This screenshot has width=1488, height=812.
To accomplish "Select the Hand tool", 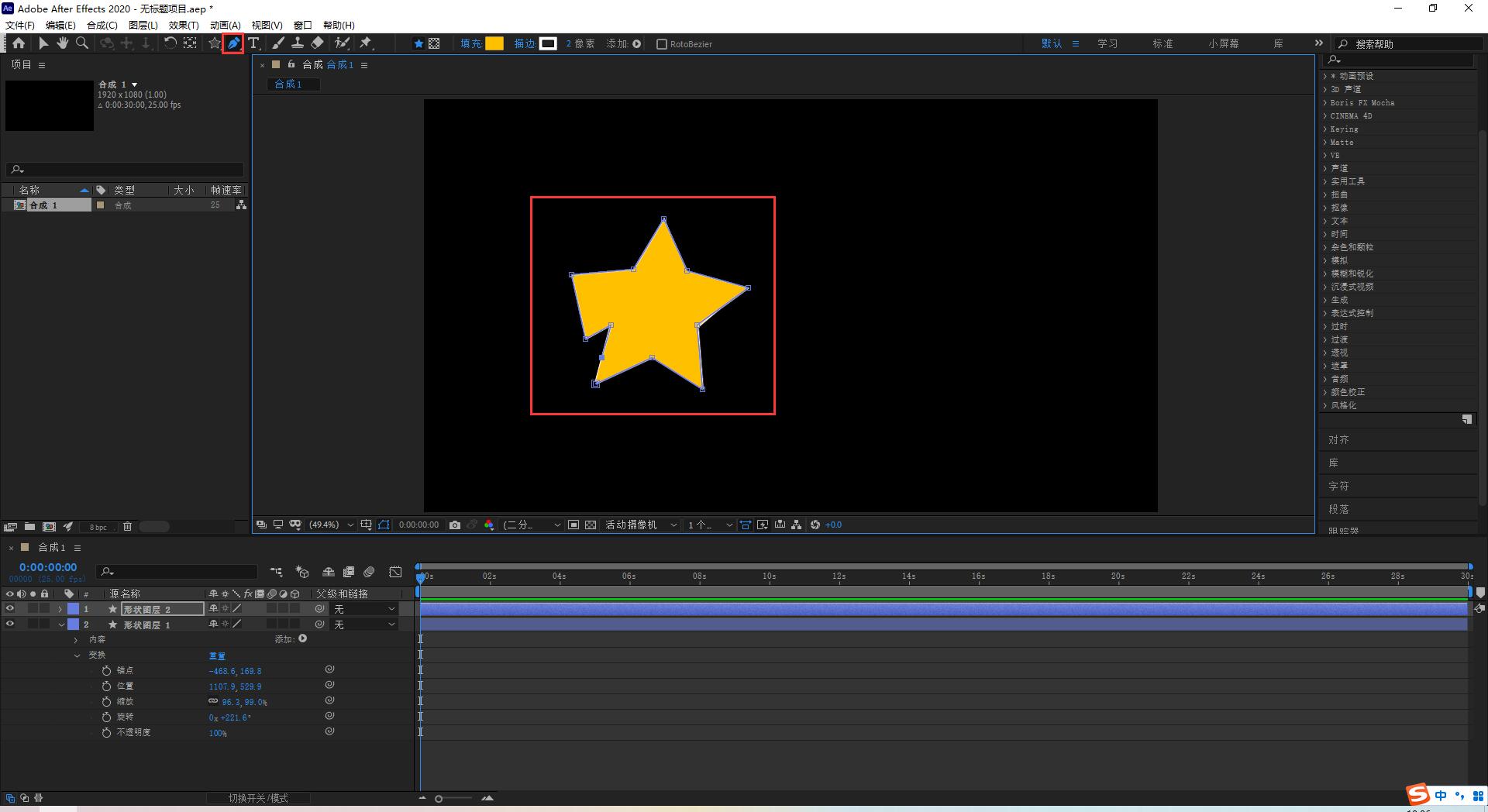I will 62,43.
